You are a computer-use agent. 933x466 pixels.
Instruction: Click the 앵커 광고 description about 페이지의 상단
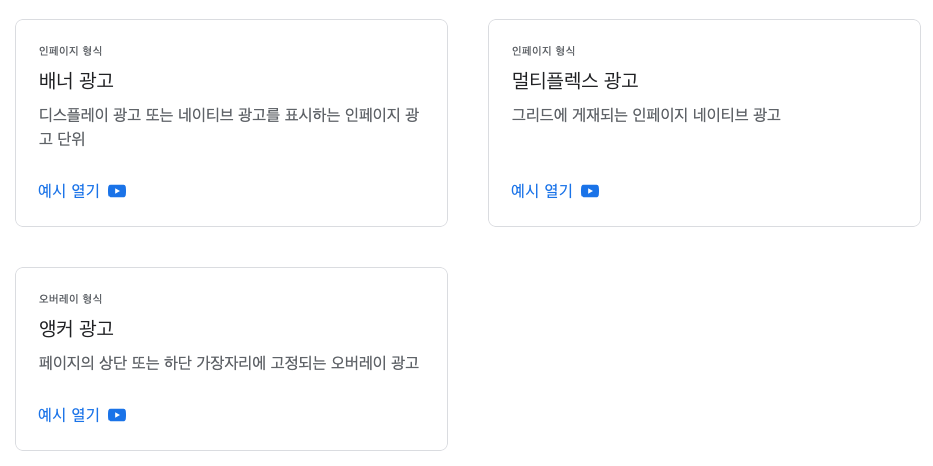pos(228,363)
